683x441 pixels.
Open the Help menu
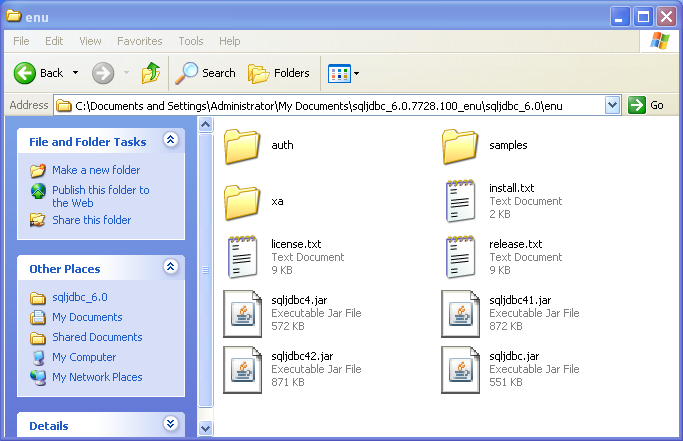pos(230,41)
